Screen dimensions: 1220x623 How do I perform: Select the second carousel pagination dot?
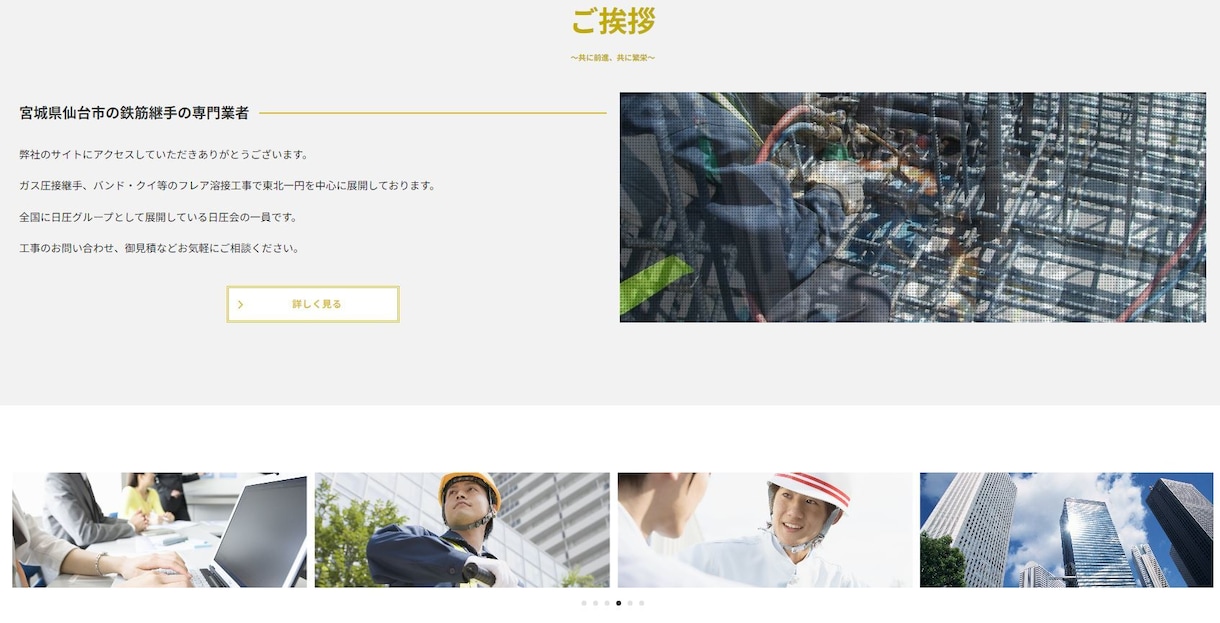click(x=595, y=603)
